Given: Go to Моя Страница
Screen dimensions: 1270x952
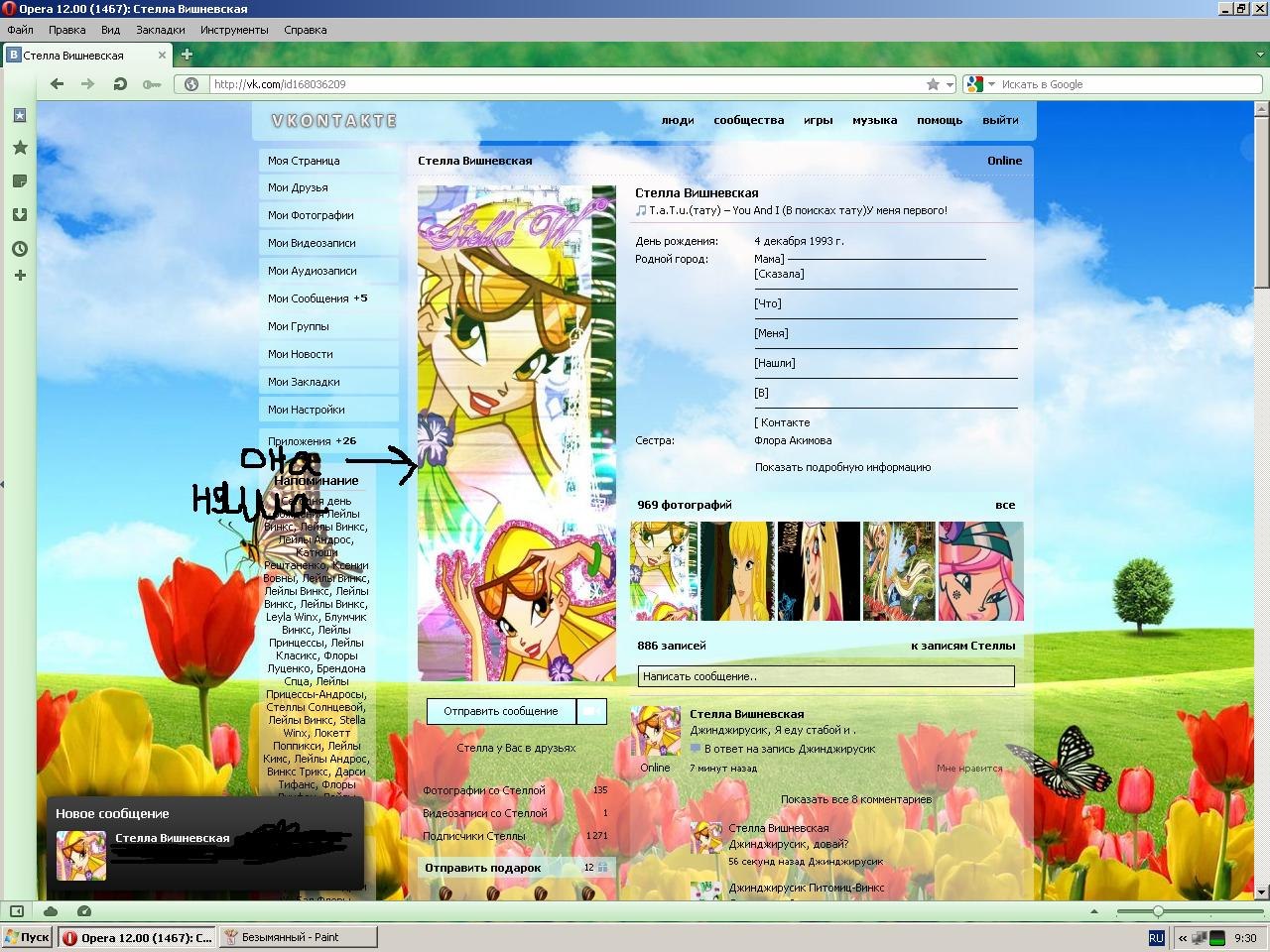Looking at the screenshot, I should (329, 161).
